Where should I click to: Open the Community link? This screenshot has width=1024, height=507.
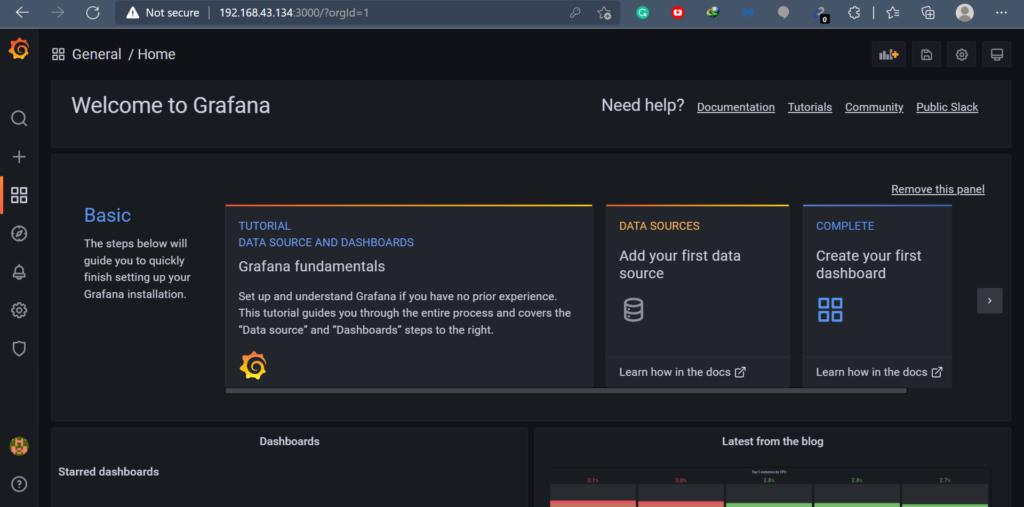(874, 107)
